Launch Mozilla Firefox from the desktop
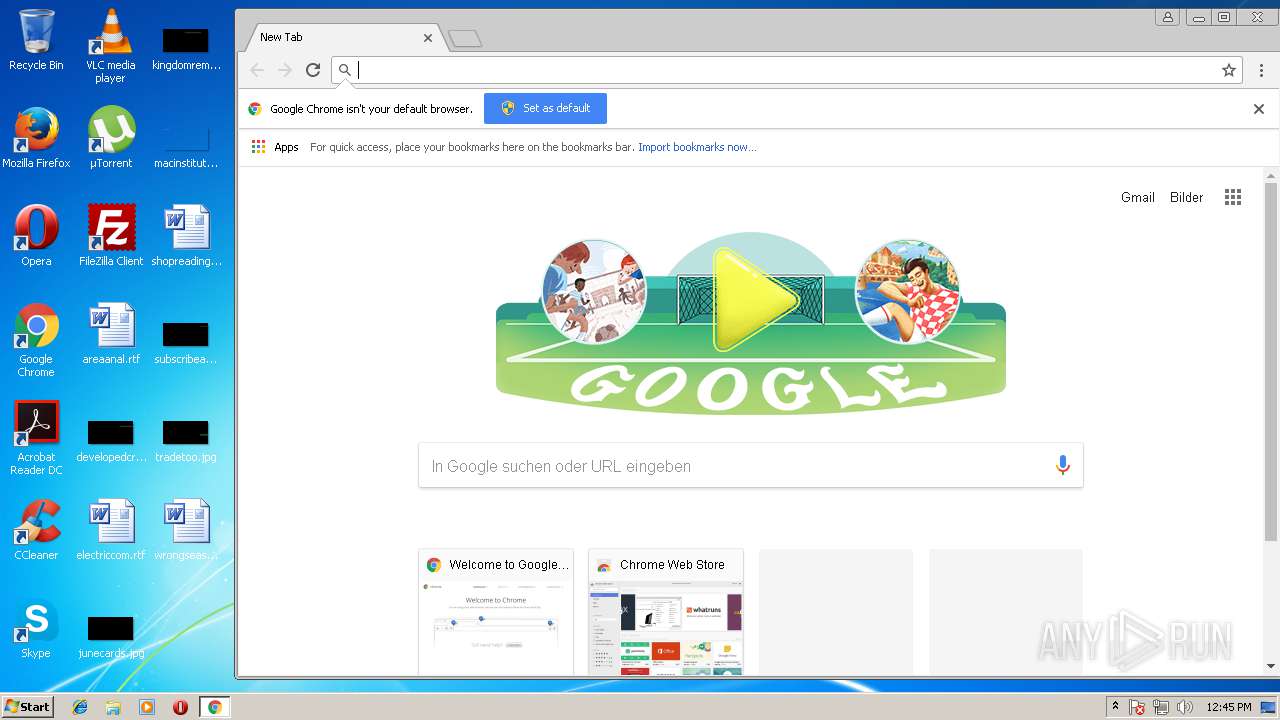The width and height of the screenshot is (1280, 720). coord(36,138)
